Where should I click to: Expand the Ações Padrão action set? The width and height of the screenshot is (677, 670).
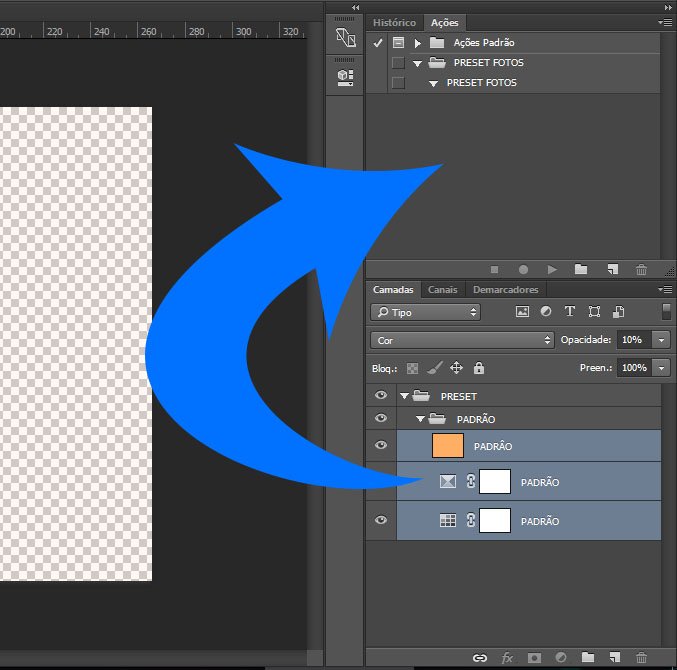[x=418, y=43]
